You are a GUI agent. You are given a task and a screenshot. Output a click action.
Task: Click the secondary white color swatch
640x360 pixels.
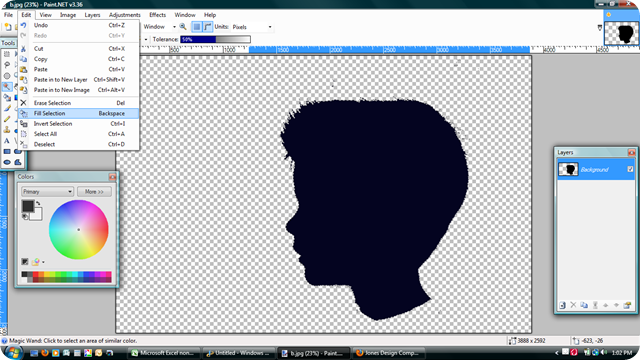(x=37, y=214)
